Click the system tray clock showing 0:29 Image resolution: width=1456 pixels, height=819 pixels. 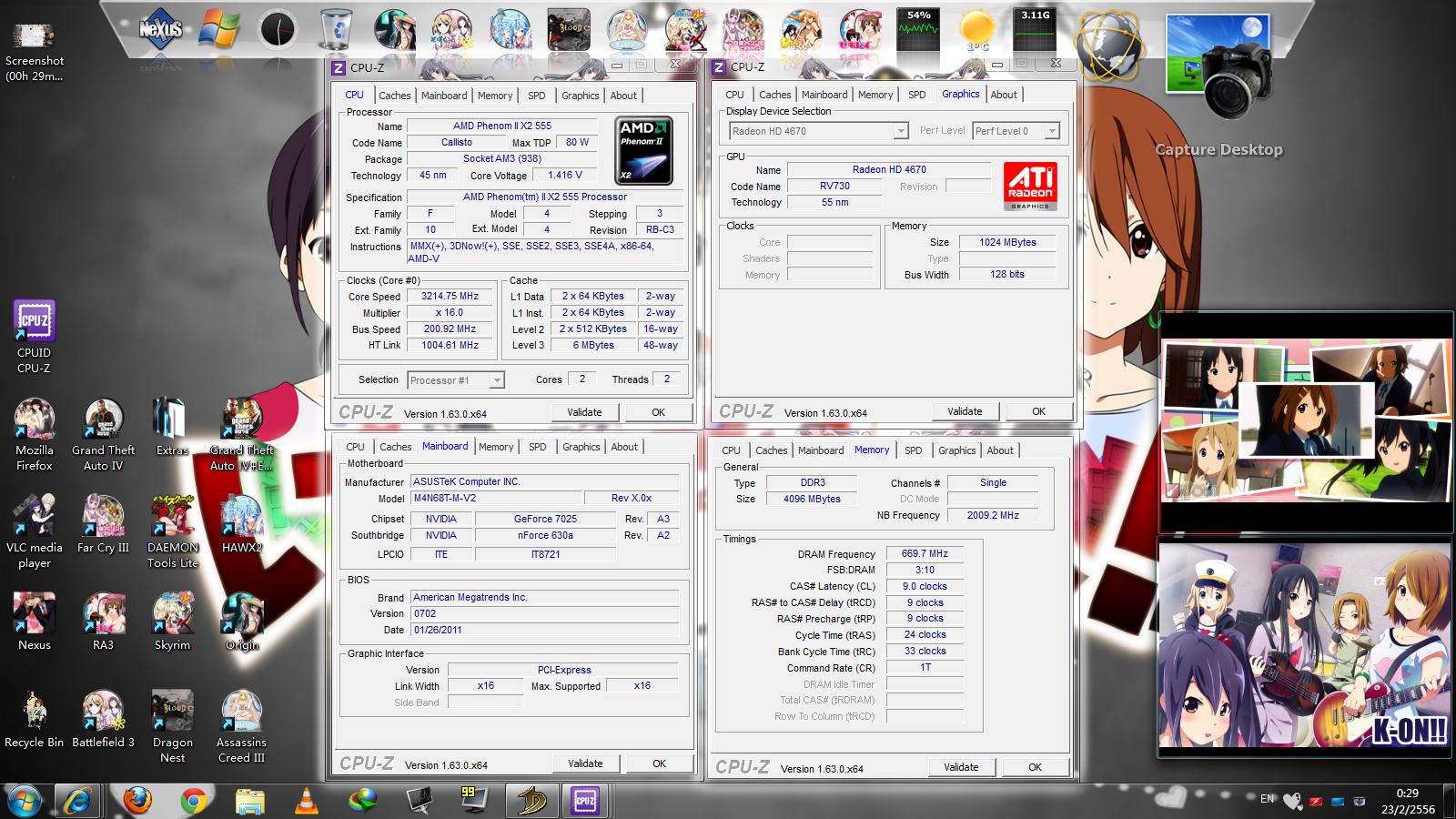[1407, 801]
